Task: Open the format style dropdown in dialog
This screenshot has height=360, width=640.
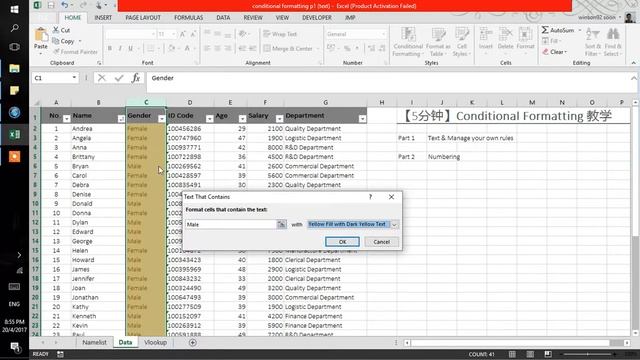Action: click(x=394, y=224)
